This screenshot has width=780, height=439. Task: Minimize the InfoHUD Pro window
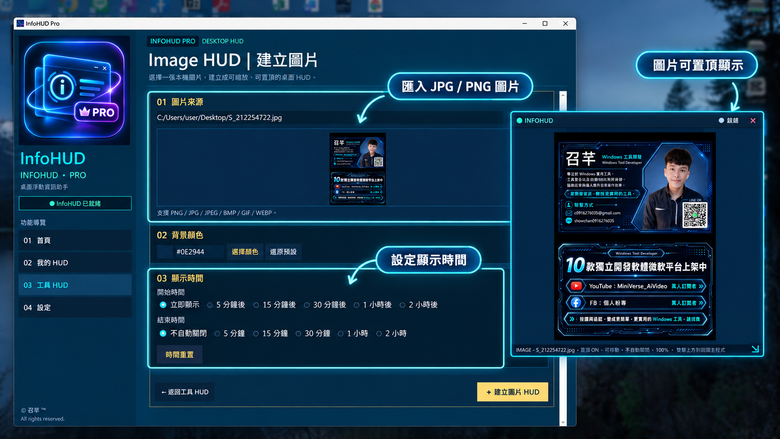(x=524, y=23)
